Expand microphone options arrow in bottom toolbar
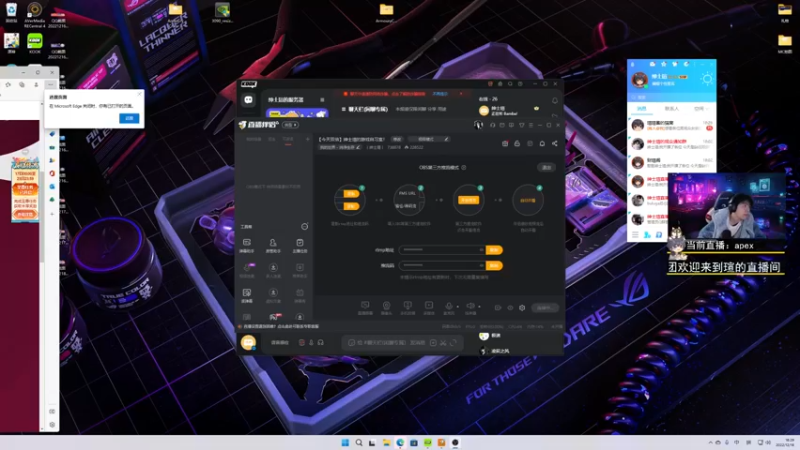This screenshot has height=450, width=800. pos(457,307)
